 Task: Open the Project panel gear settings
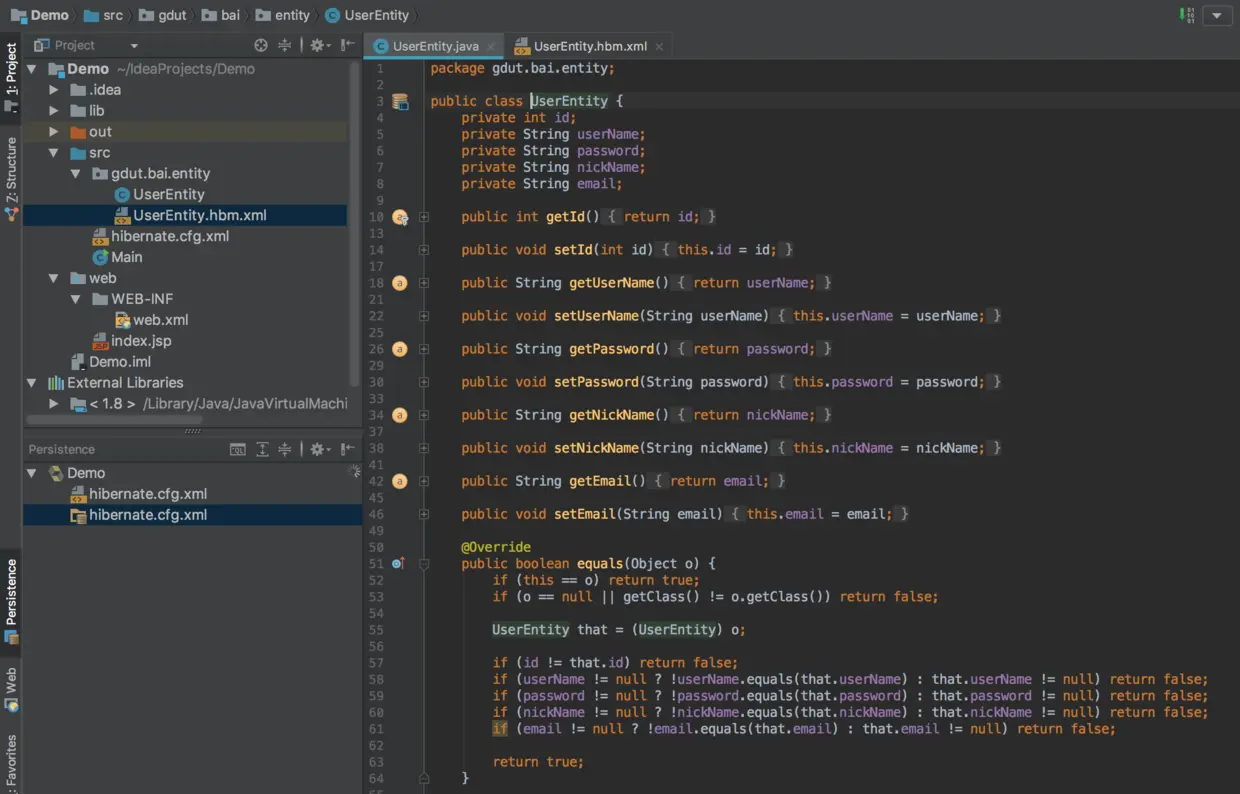click(x=317, y=45)
